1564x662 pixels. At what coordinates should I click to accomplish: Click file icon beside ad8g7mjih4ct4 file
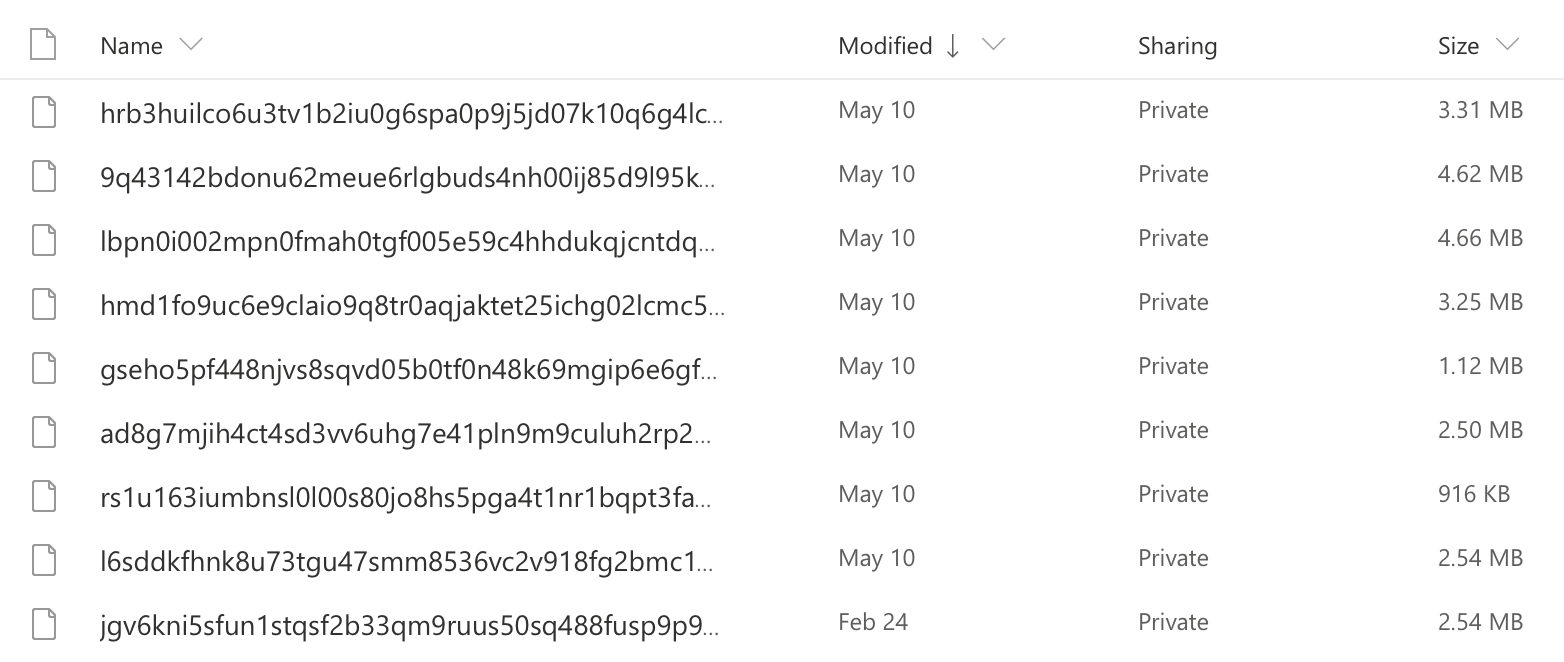point(43,430)
